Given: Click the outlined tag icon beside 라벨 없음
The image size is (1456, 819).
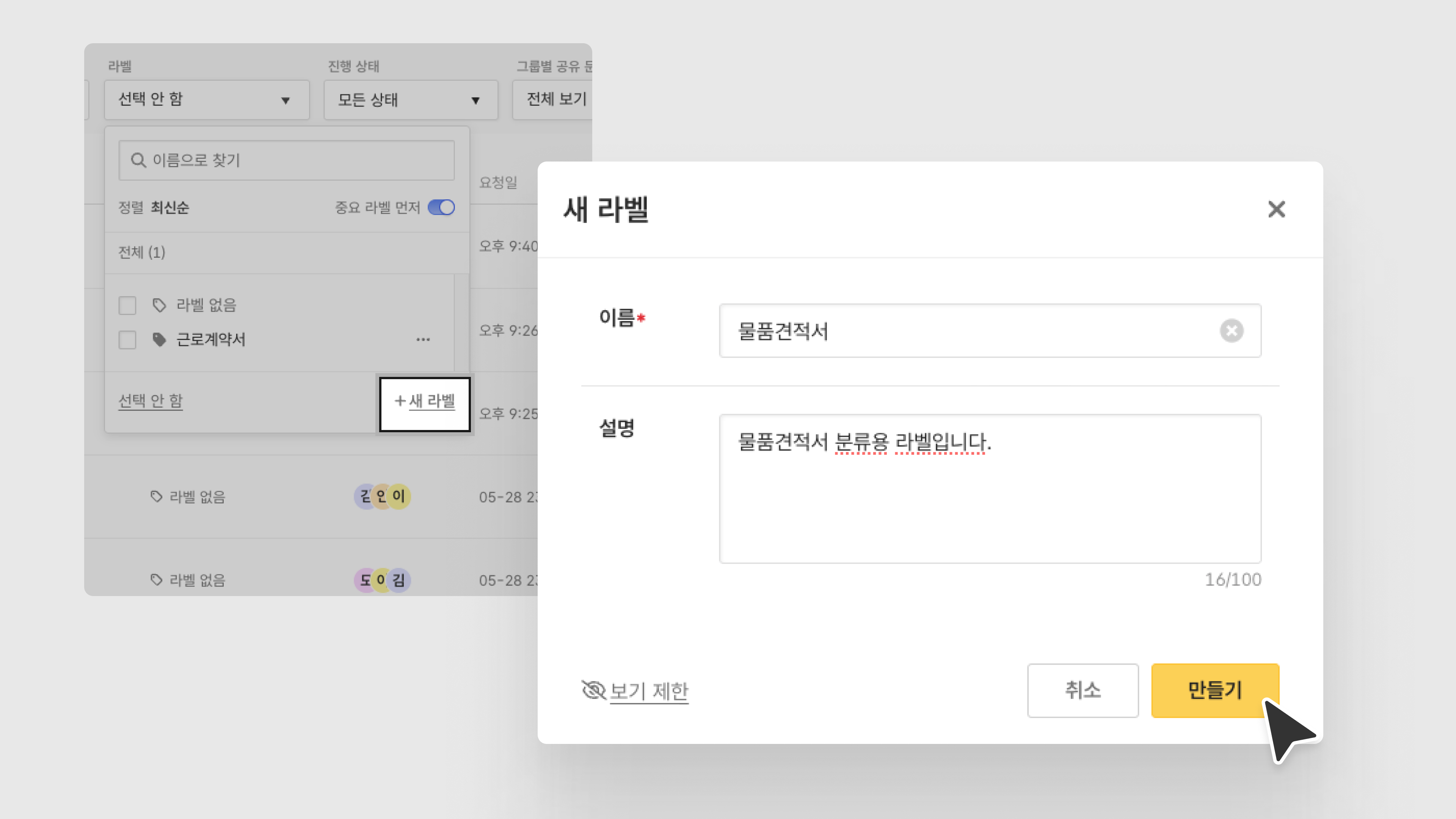Looking at the screenshot, I should click(159, 305).
